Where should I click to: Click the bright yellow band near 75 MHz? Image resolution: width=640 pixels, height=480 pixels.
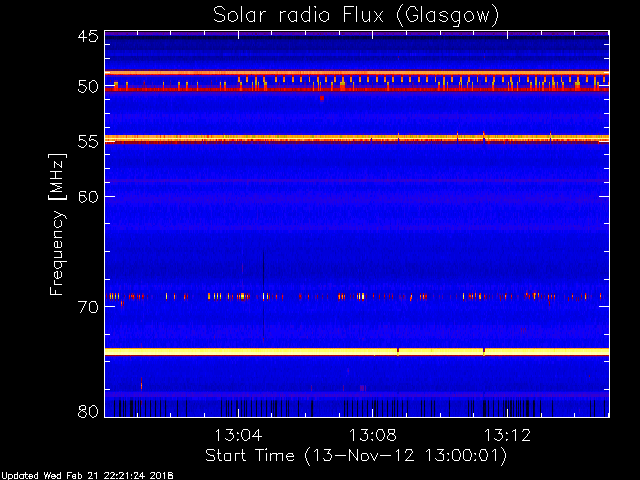357,351
